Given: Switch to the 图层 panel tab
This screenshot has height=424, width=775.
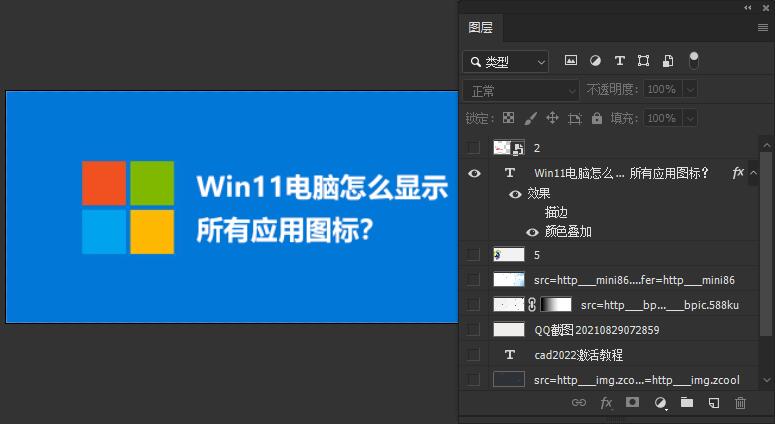Looking at the screenshot, I should (481, 28).
